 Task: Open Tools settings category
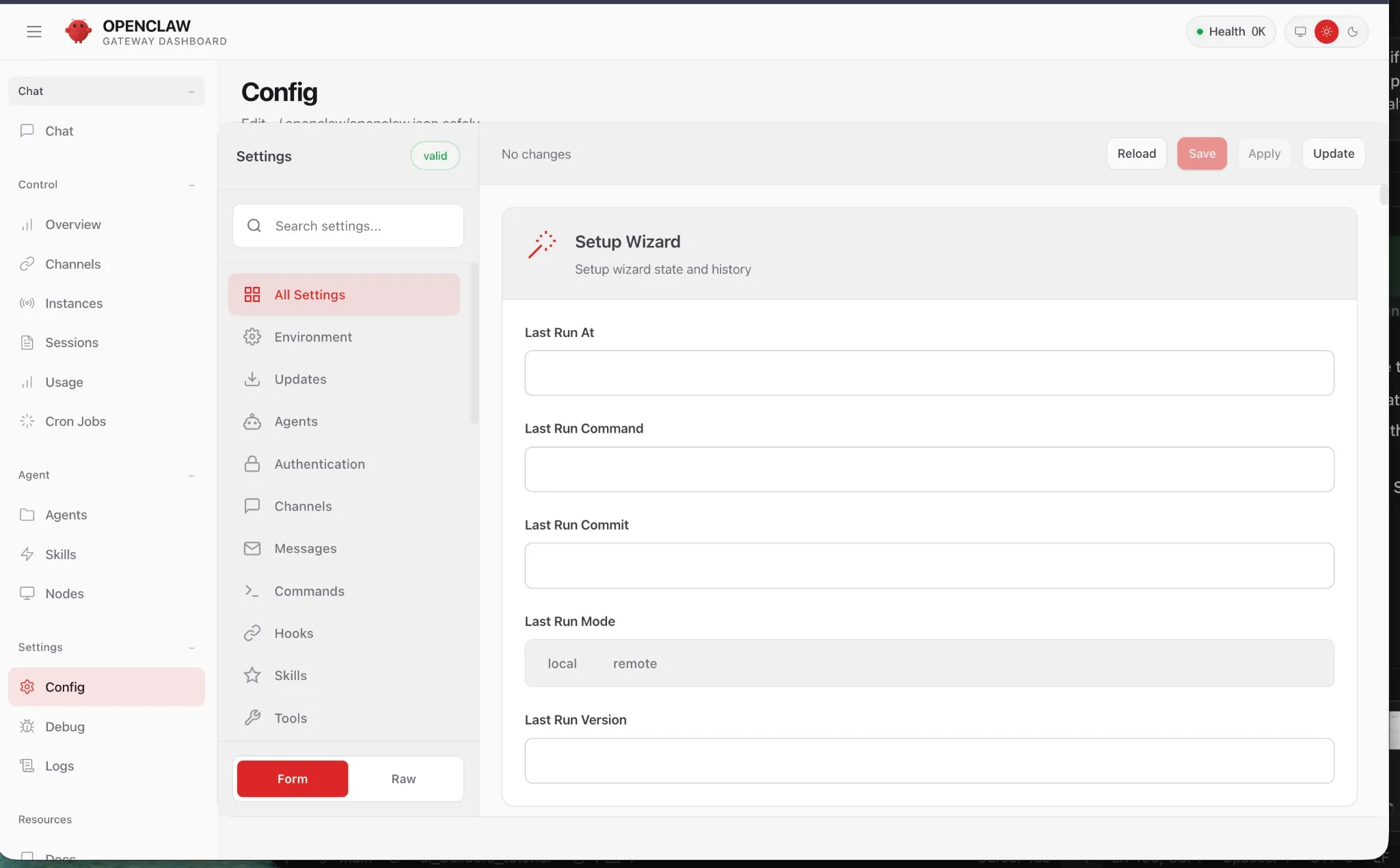[344, 718]
